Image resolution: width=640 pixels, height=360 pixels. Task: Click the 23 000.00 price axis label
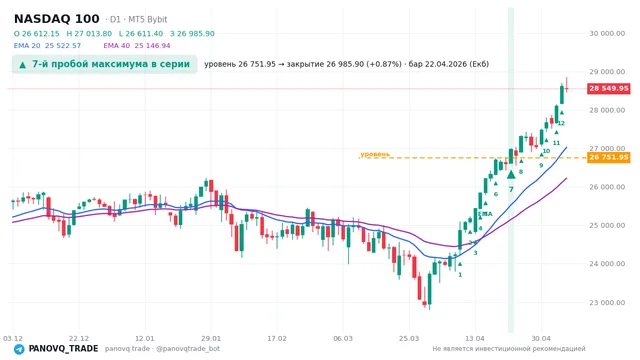pos(607,303)
